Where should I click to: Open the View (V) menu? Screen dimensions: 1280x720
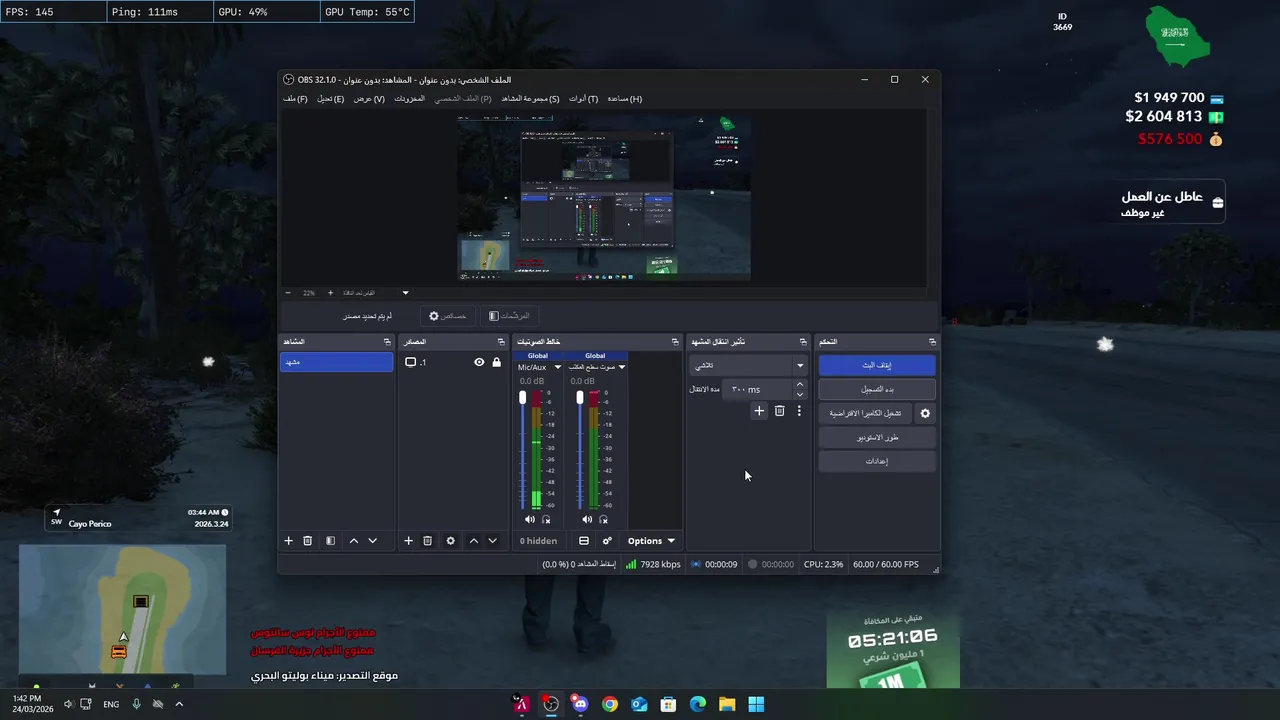click(x=369, y=99)
